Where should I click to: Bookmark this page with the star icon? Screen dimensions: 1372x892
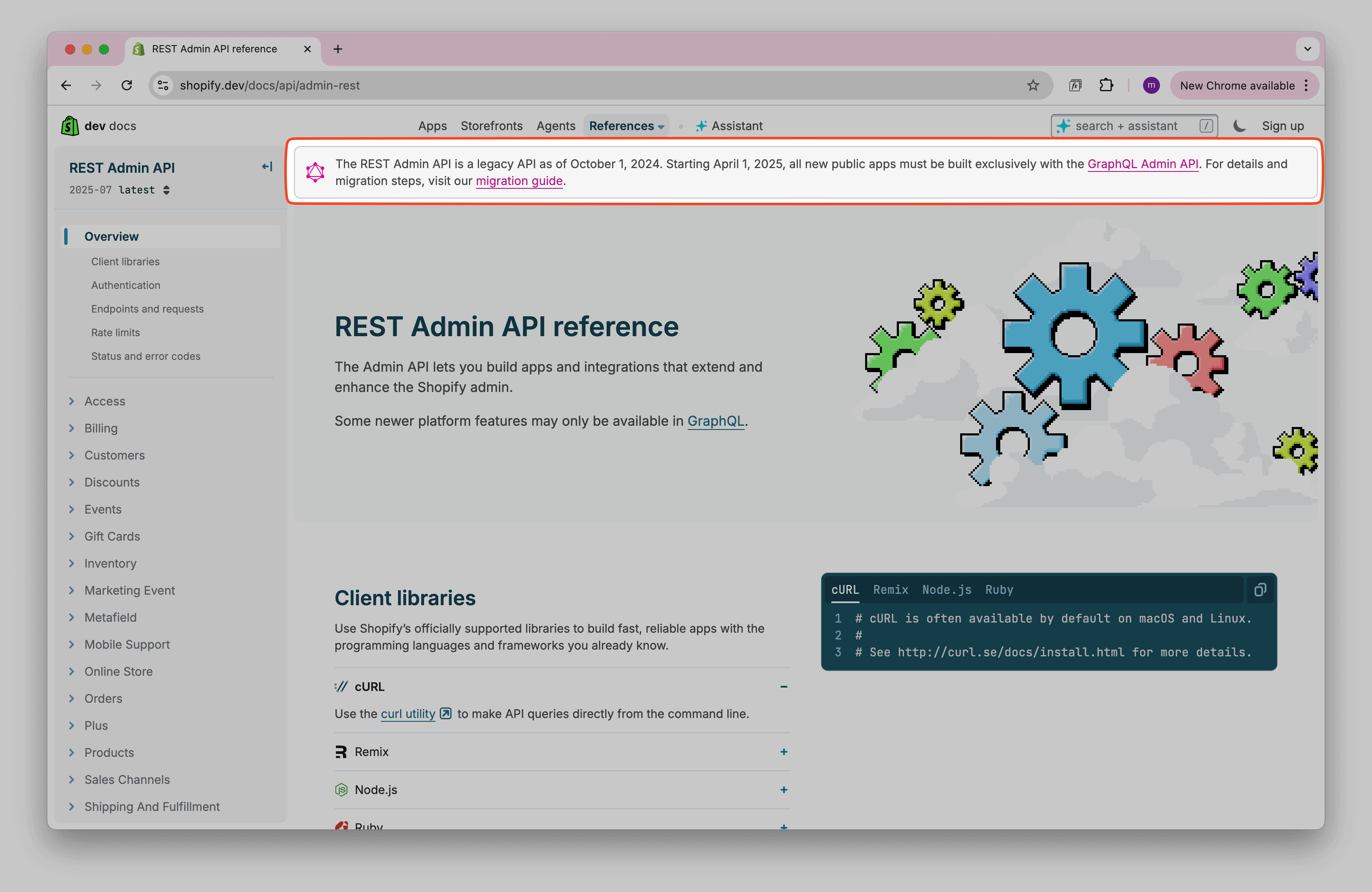[x=1032, y=85]
